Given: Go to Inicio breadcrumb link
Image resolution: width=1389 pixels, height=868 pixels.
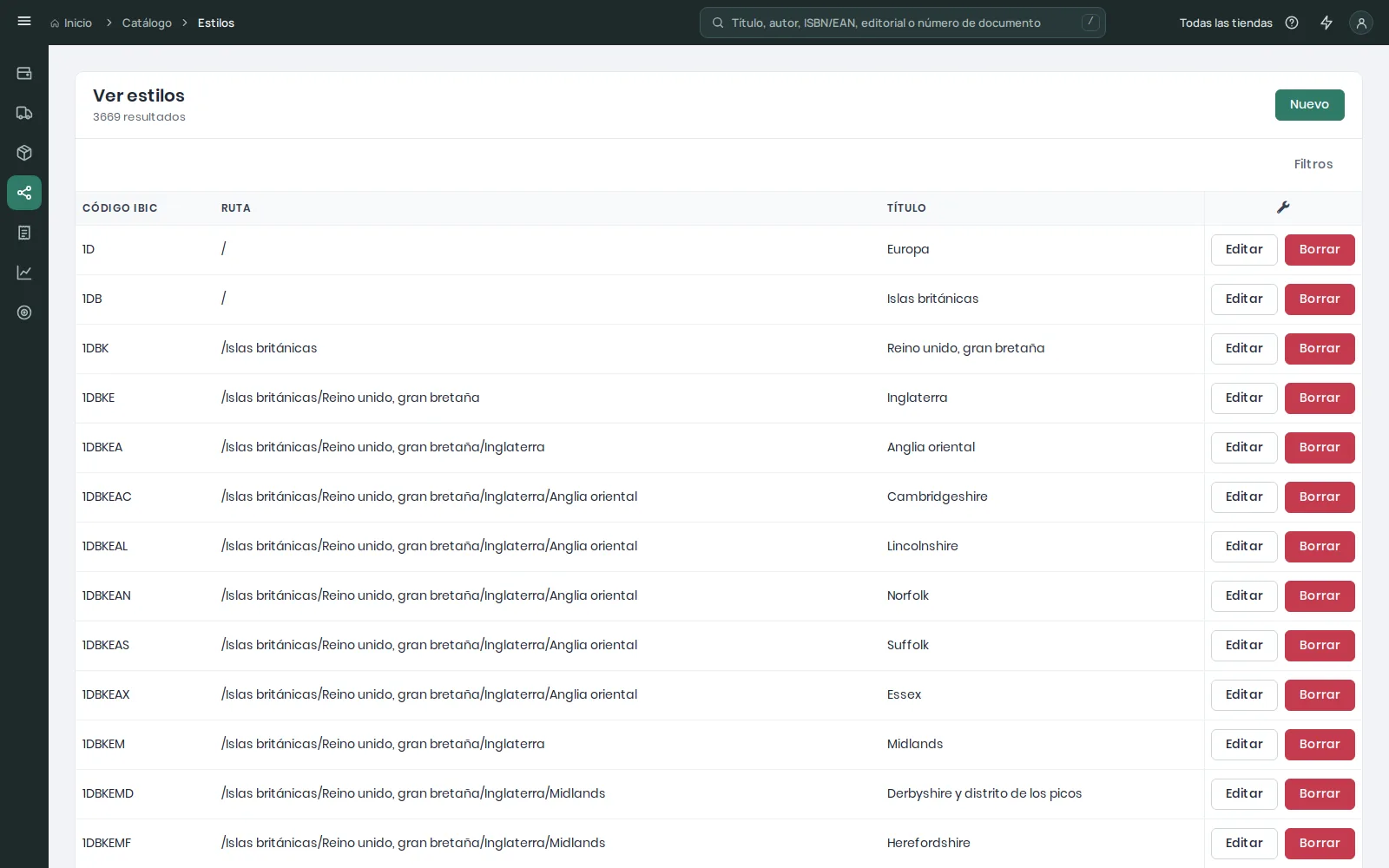Looking at the screenshot, I should 78,23.
